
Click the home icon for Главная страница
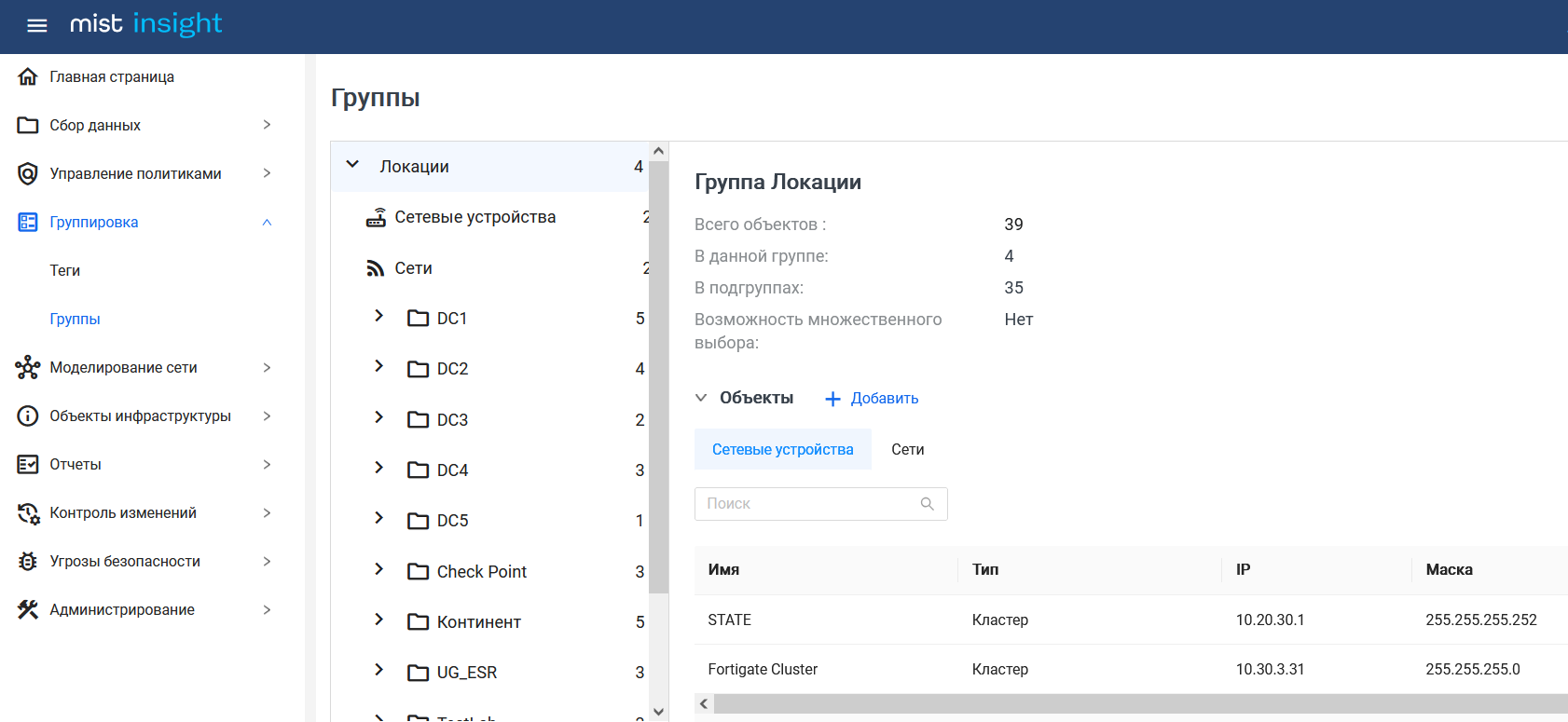pyautogui.click(x=28, y=76)
